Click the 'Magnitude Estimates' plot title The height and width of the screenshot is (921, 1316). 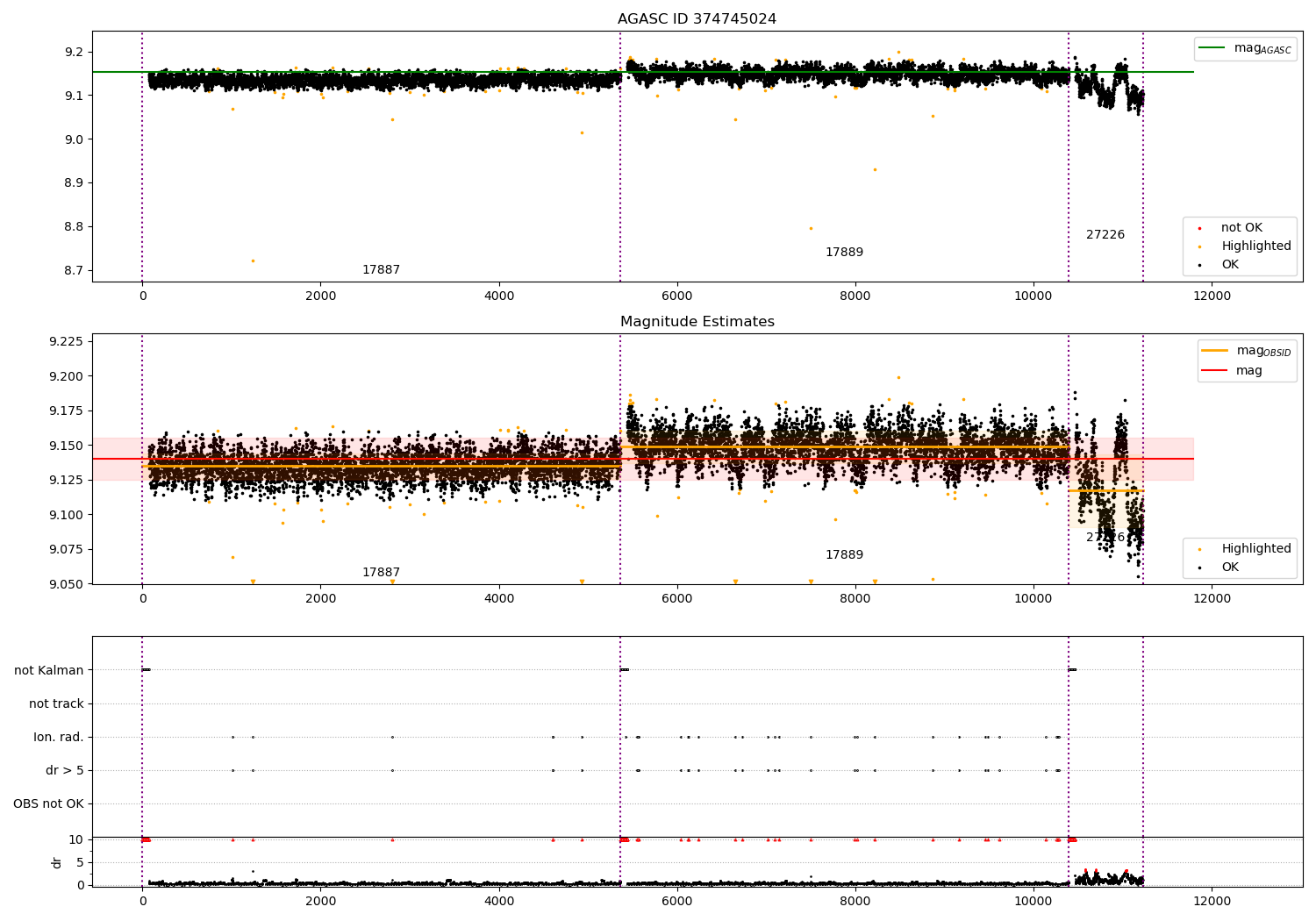697,322
